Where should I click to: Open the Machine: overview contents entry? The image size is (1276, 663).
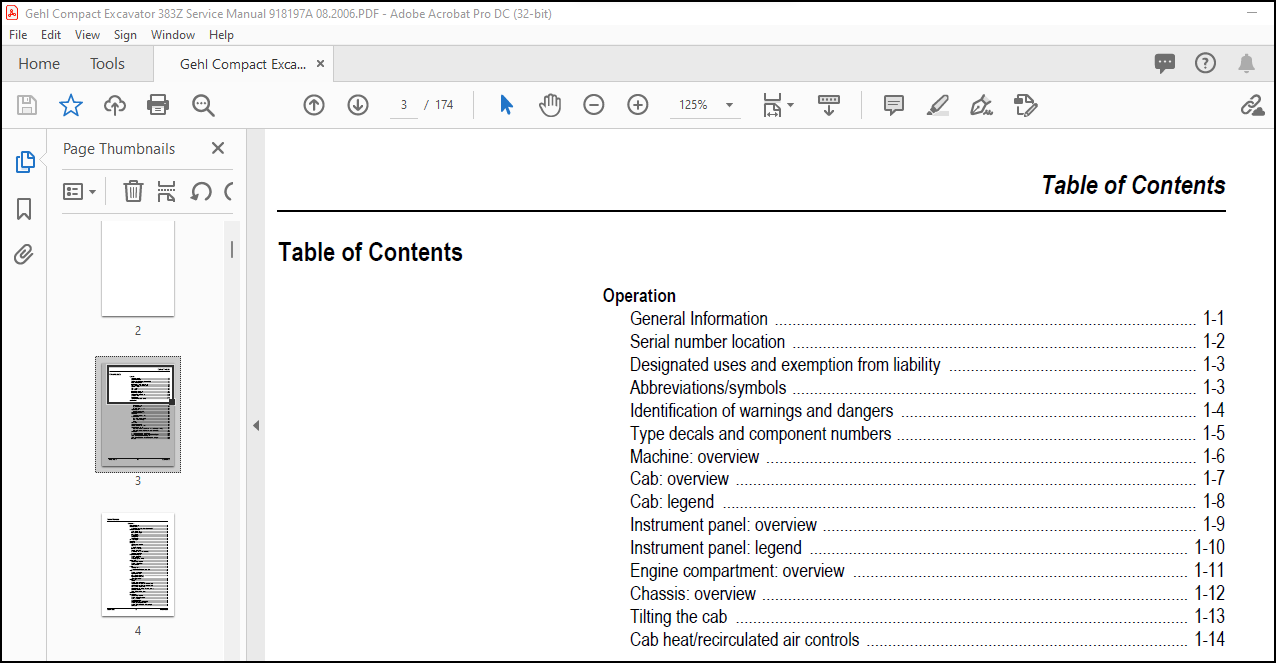point(695,457)
